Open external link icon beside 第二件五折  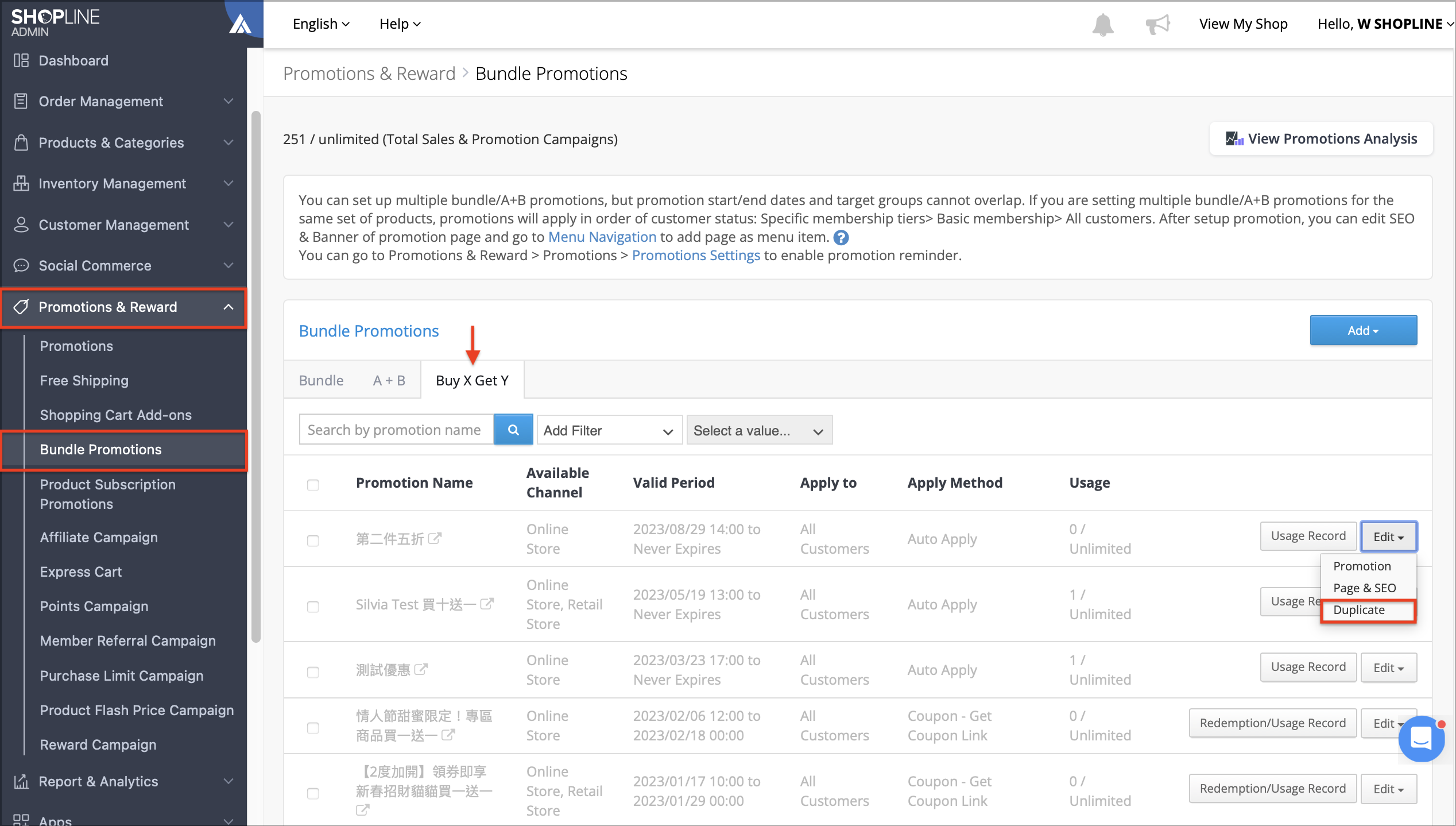435,538
